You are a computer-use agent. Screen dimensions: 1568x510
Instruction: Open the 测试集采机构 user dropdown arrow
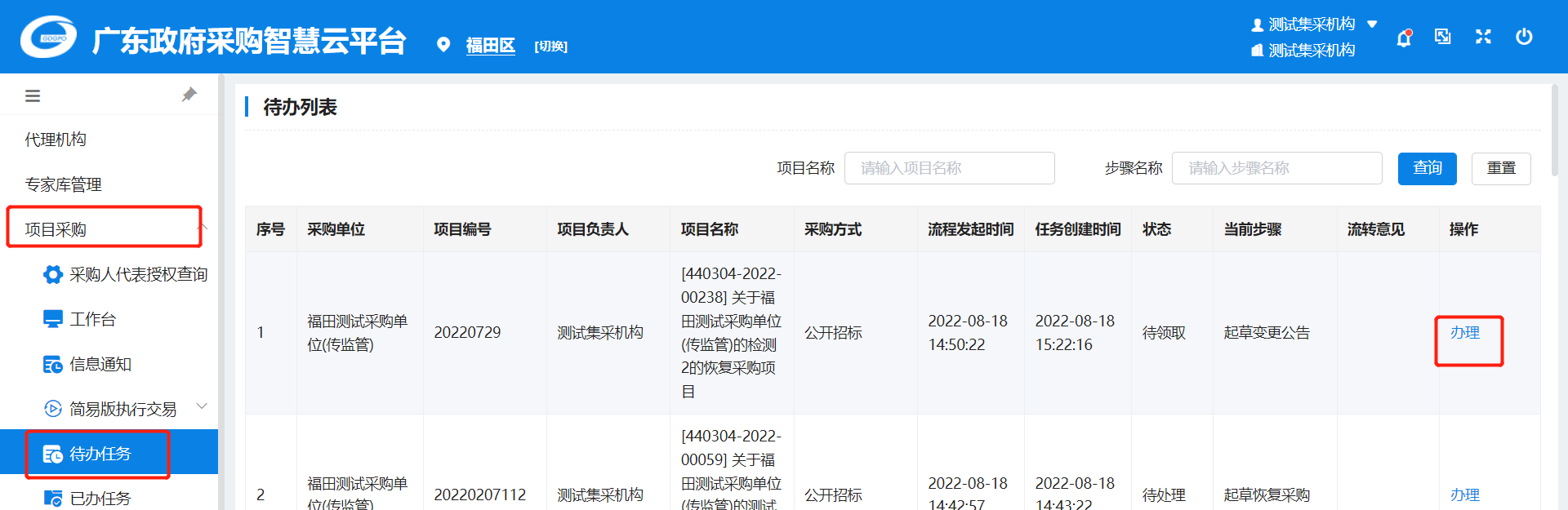(x=1373, y=24)
